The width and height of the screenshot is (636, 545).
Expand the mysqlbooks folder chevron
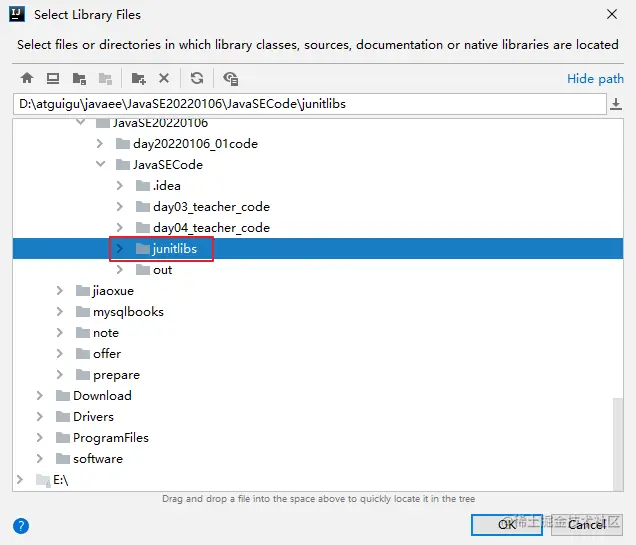pyautogui.click(x=60, y=311)
